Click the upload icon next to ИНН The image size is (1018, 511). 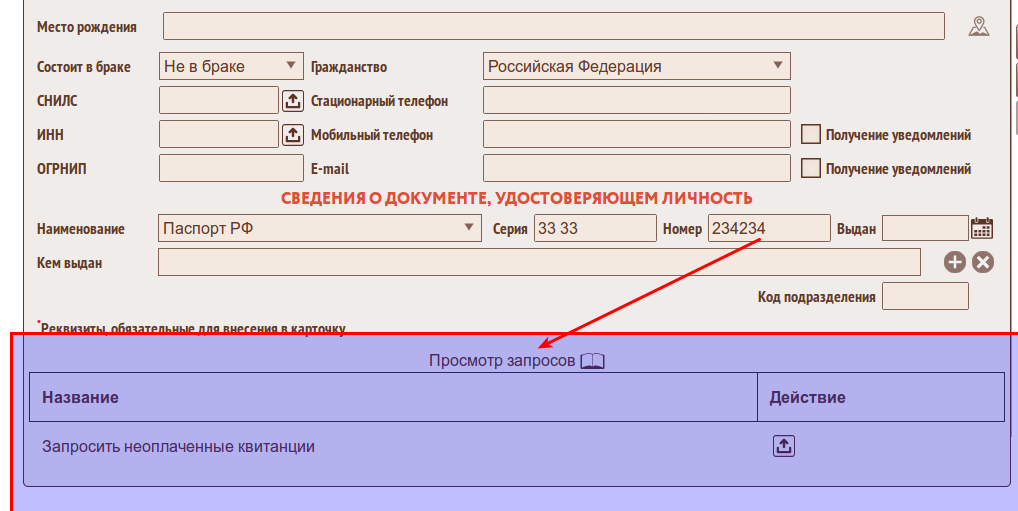click(x=292, y=134)
